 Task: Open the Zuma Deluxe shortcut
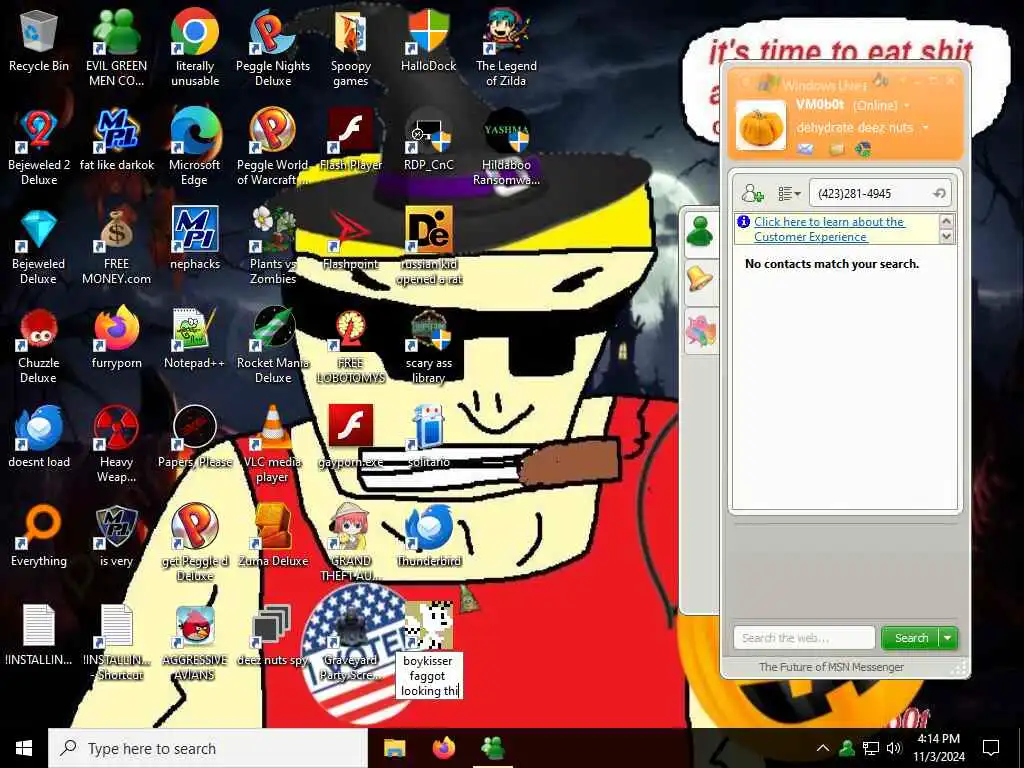[x=273, y=536]
